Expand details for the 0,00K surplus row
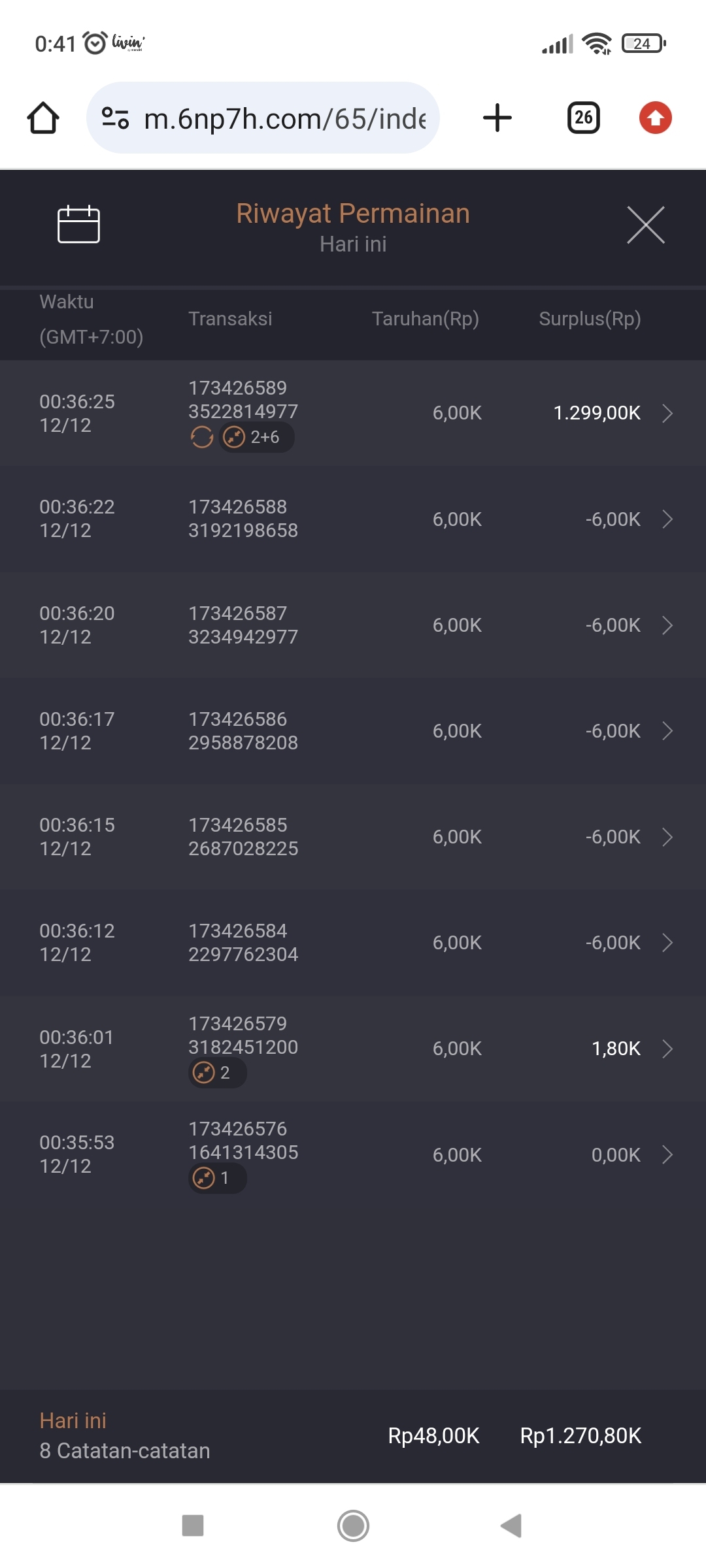Image resolution: width=706 pixels, height=1568 pixels. (x=667, y=1155)
